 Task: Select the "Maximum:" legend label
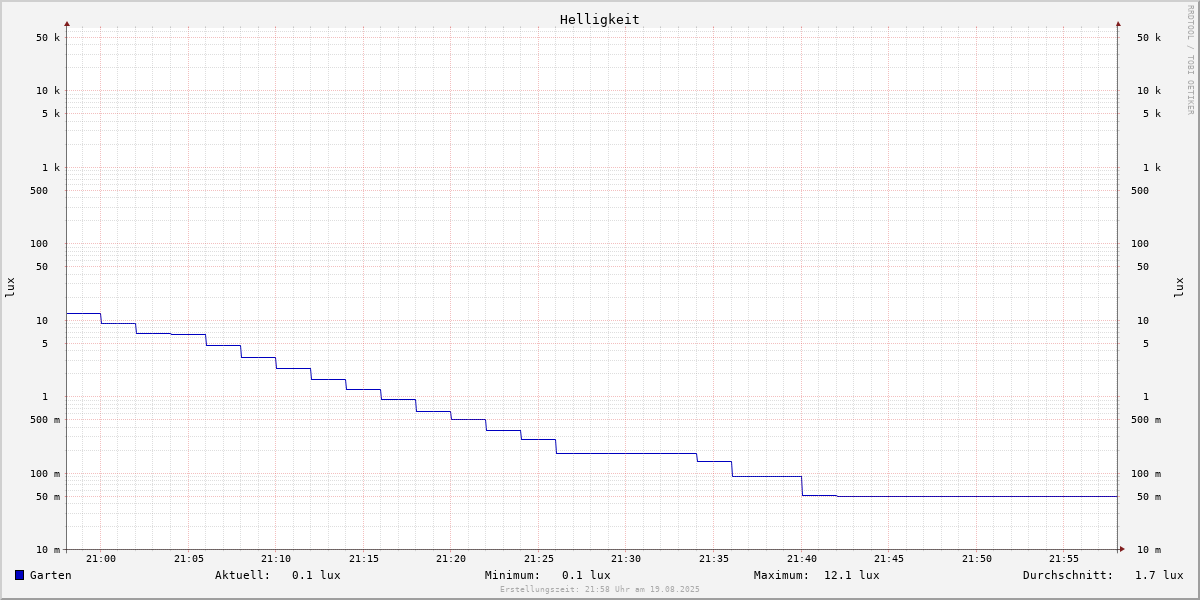pyautogui.click(x=782, y=575)
